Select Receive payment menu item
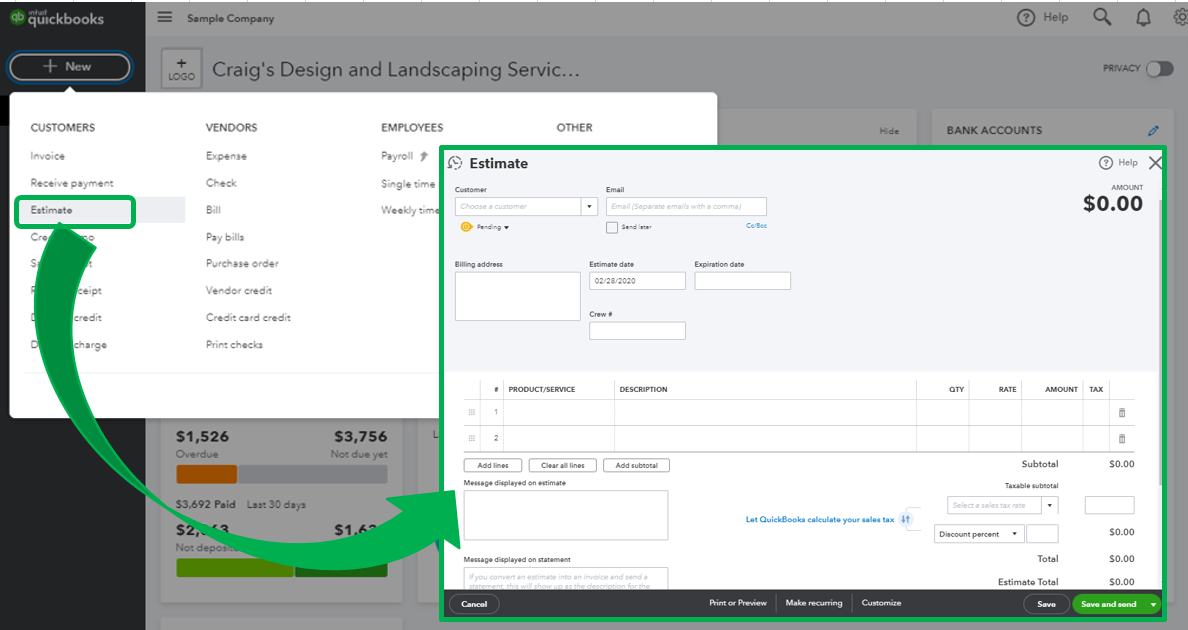 click(x=72, y=183)
